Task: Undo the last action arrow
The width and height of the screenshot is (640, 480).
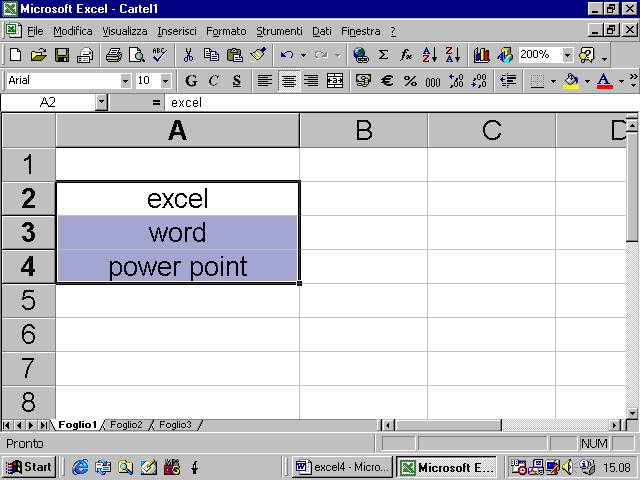Action: click(287, 55)
